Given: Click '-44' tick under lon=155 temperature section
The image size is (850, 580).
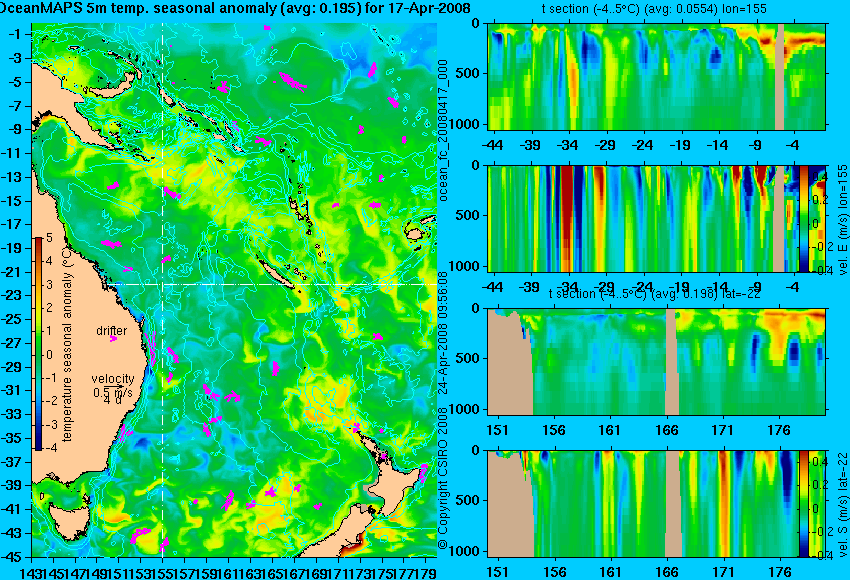Looking at the screenshot, I should 492,145.
